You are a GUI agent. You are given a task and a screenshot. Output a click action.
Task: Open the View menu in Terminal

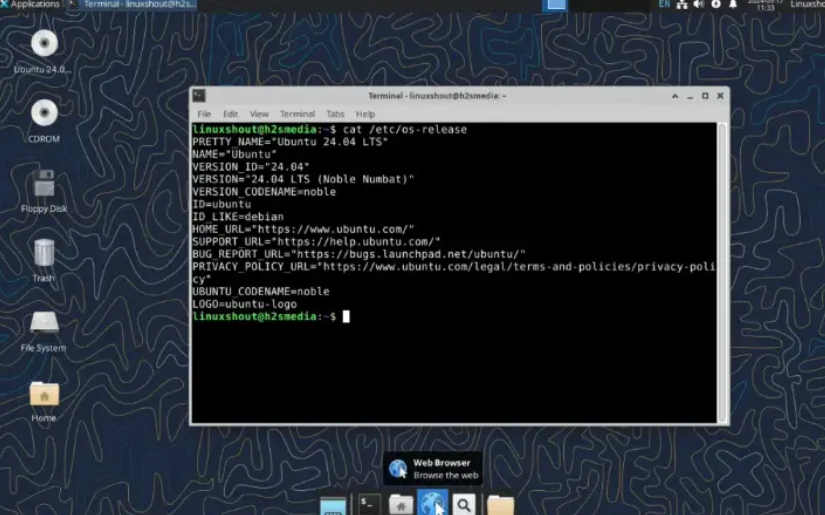click(259, 114)
